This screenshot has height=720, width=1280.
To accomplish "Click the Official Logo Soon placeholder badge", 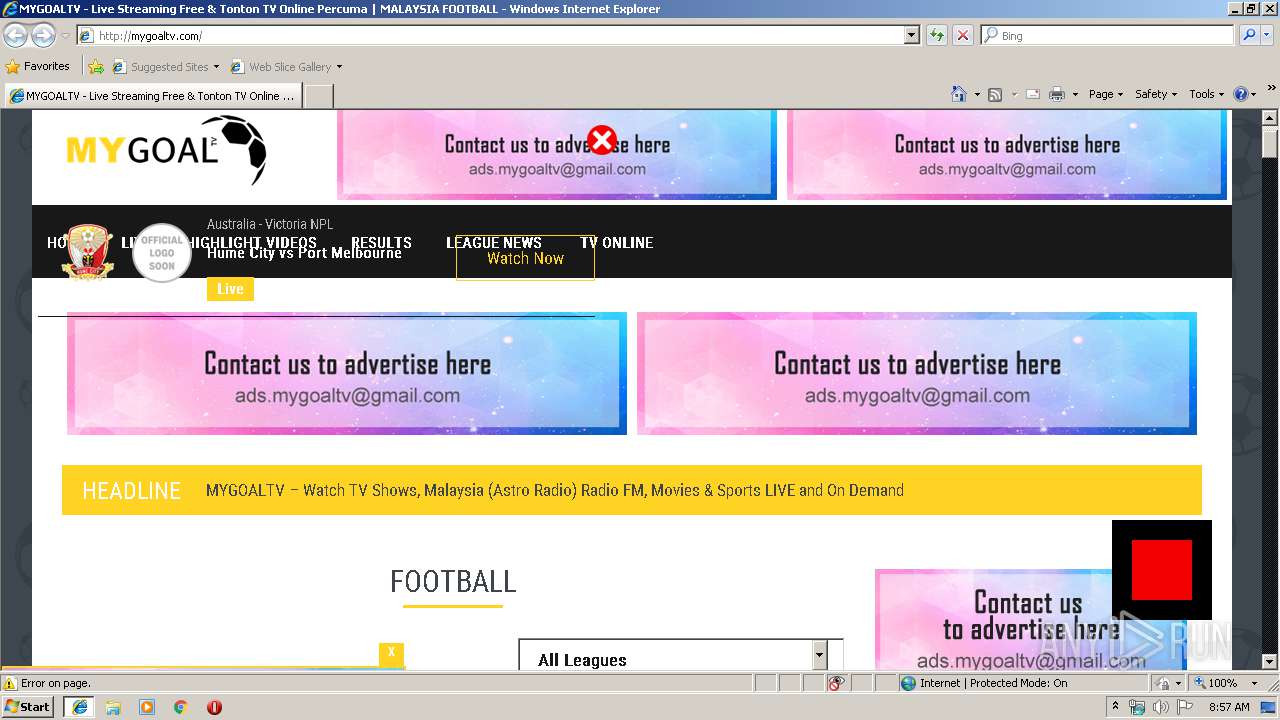I will coord(162,253).
